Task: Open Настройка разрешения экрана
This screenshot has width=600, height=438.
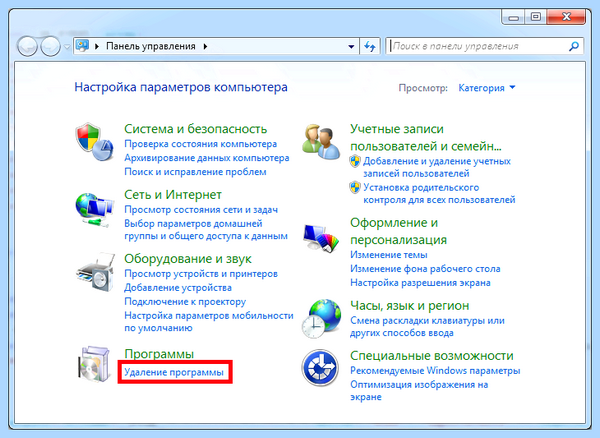Action: [420, 283]
